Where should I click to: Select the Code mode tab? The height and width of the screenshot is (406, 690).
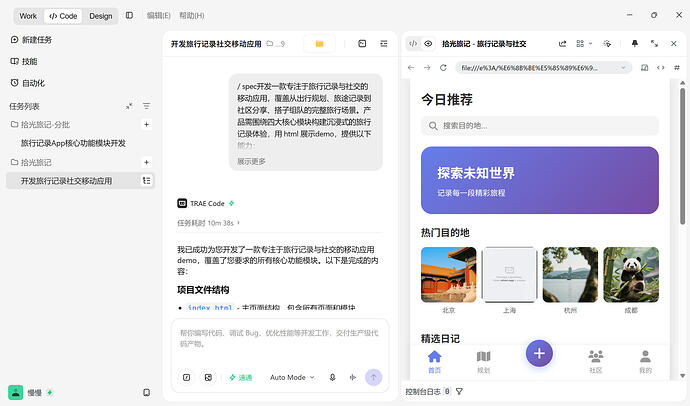pos(63,16)
